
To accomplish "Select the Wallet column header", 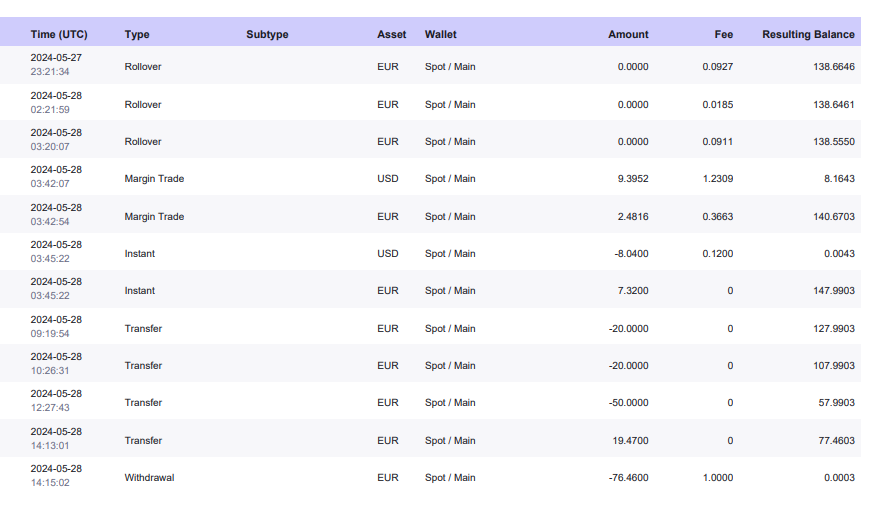I will [x=440, y=34].
